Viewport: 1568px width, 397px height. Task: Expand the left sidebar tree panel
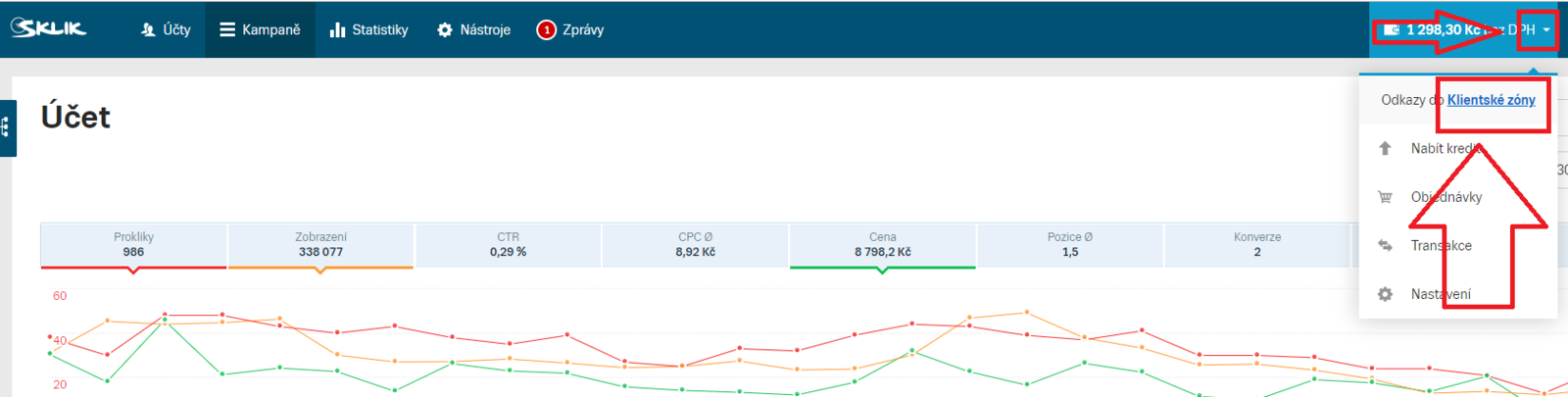pyautogui.click(x=7, y=127)
